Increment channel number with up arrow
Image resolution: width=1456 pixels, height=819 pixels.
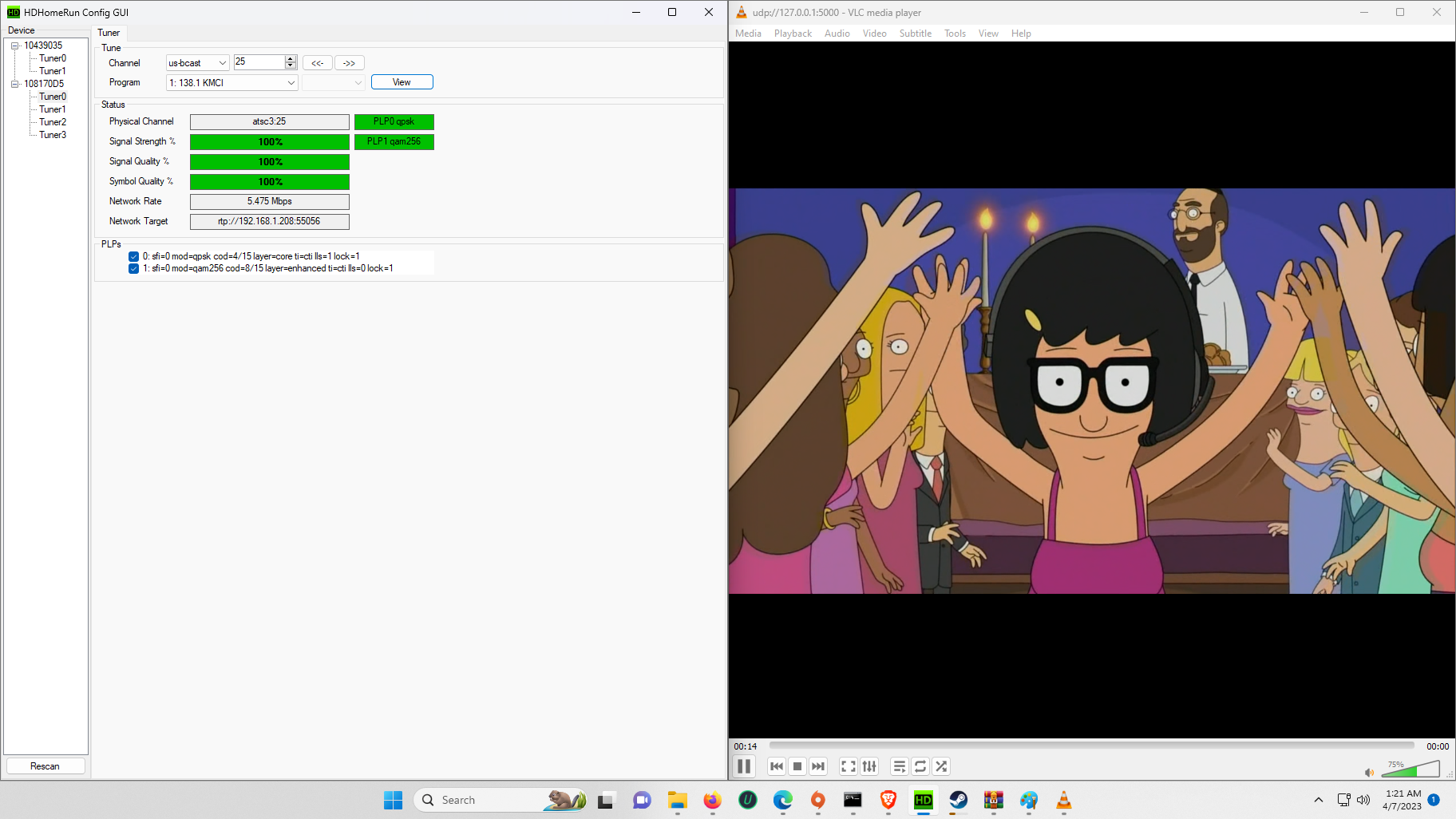pos(291,59)
